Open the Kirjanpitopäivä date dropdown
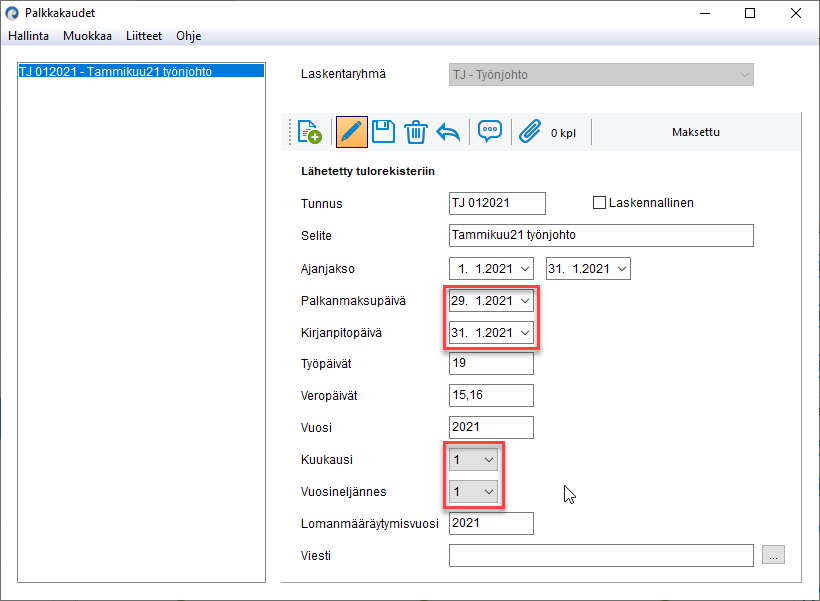 [x=525, y=333]
